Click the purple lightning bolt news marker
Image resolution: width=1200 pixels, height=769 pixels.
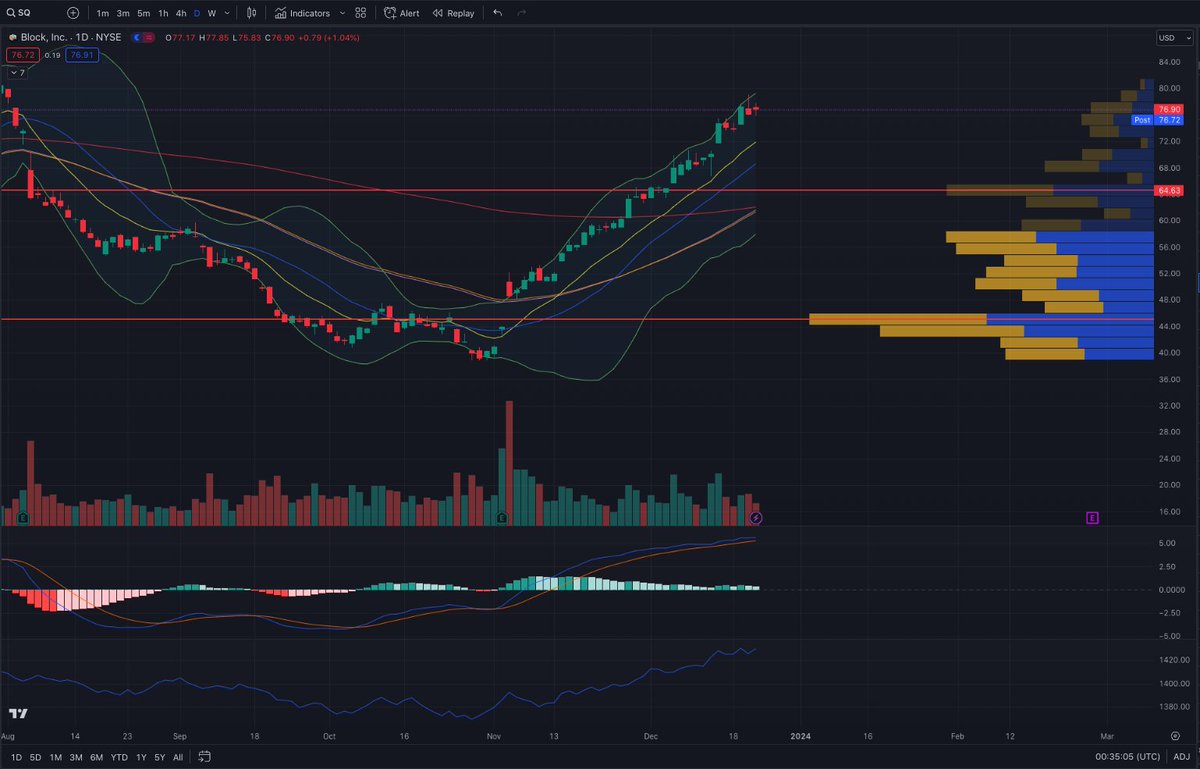coord(757,518)
